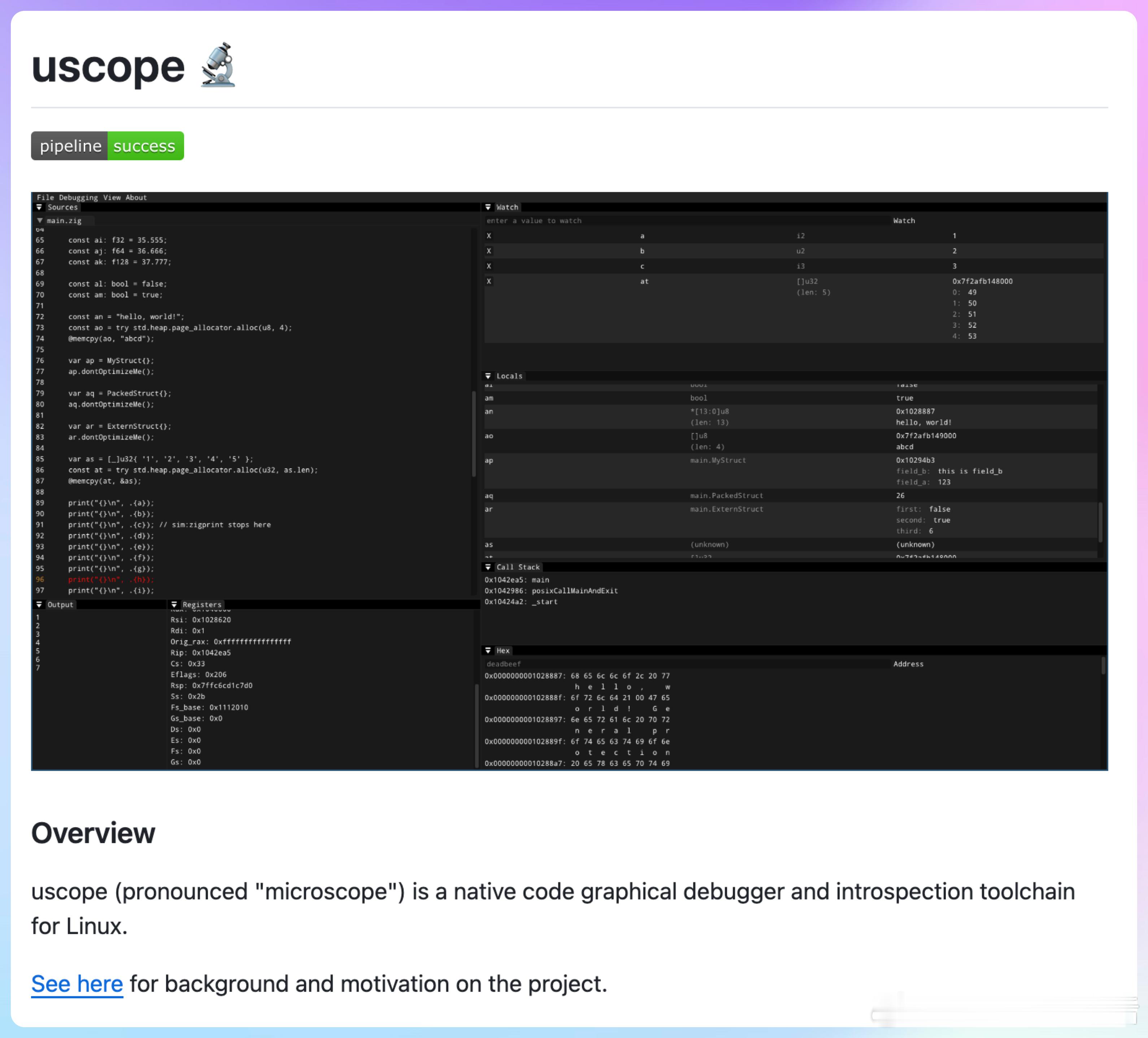This screenshot has width=1148, height=1038.
Task: Click the 'Eflags: 0x206' register entry
Action: tap(198, 674)
